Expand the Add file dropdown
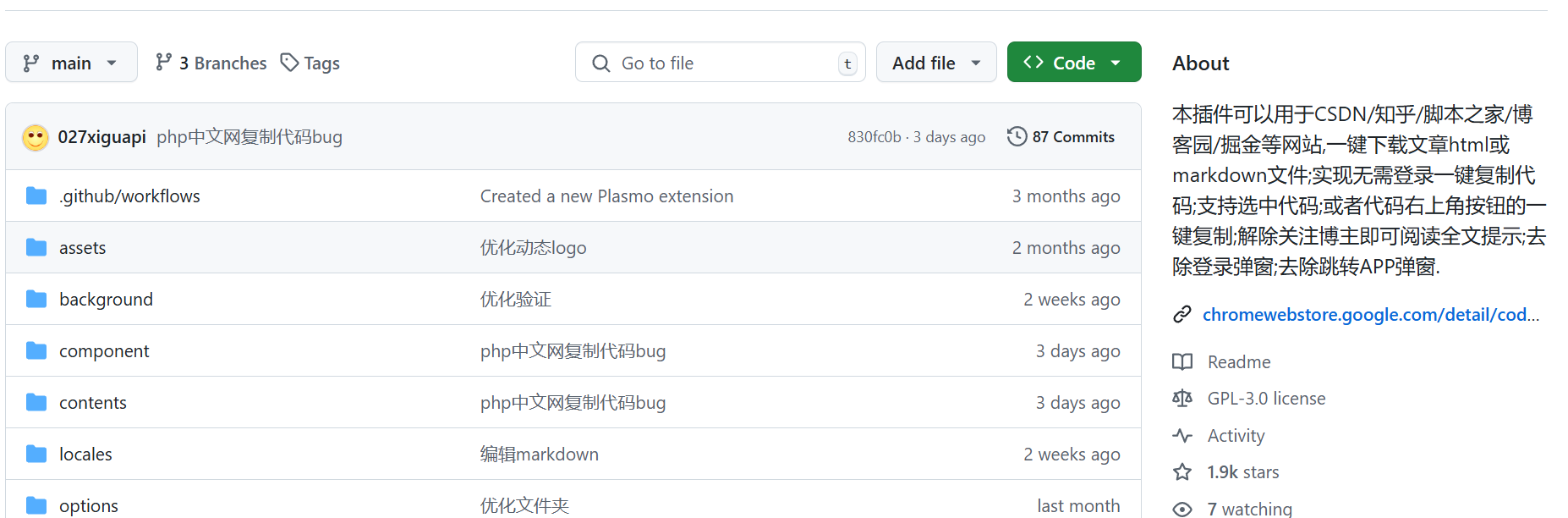 click(936, 63)
